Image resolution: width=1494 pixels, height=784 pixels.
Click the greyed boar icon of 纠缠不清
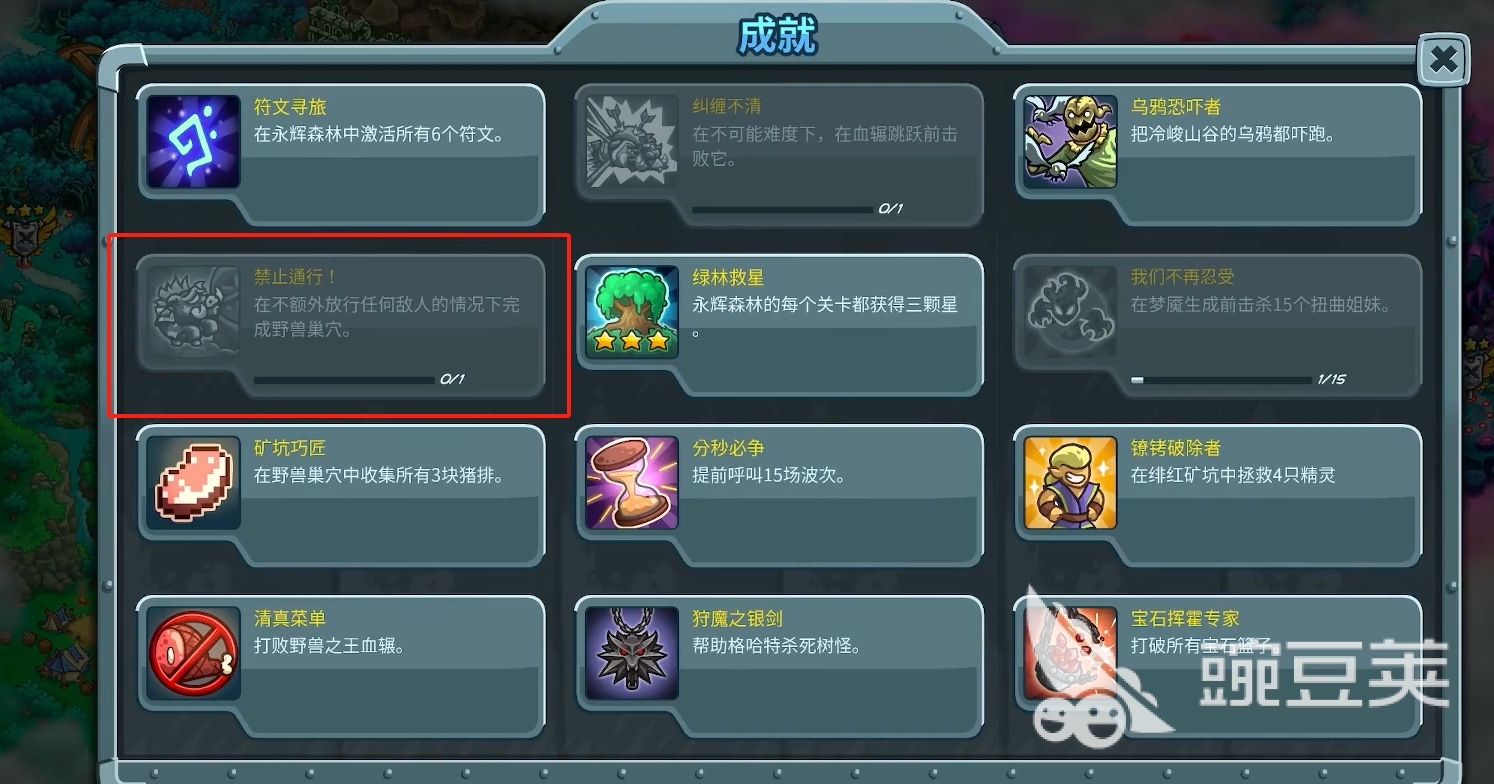click(x=632, y=142)
